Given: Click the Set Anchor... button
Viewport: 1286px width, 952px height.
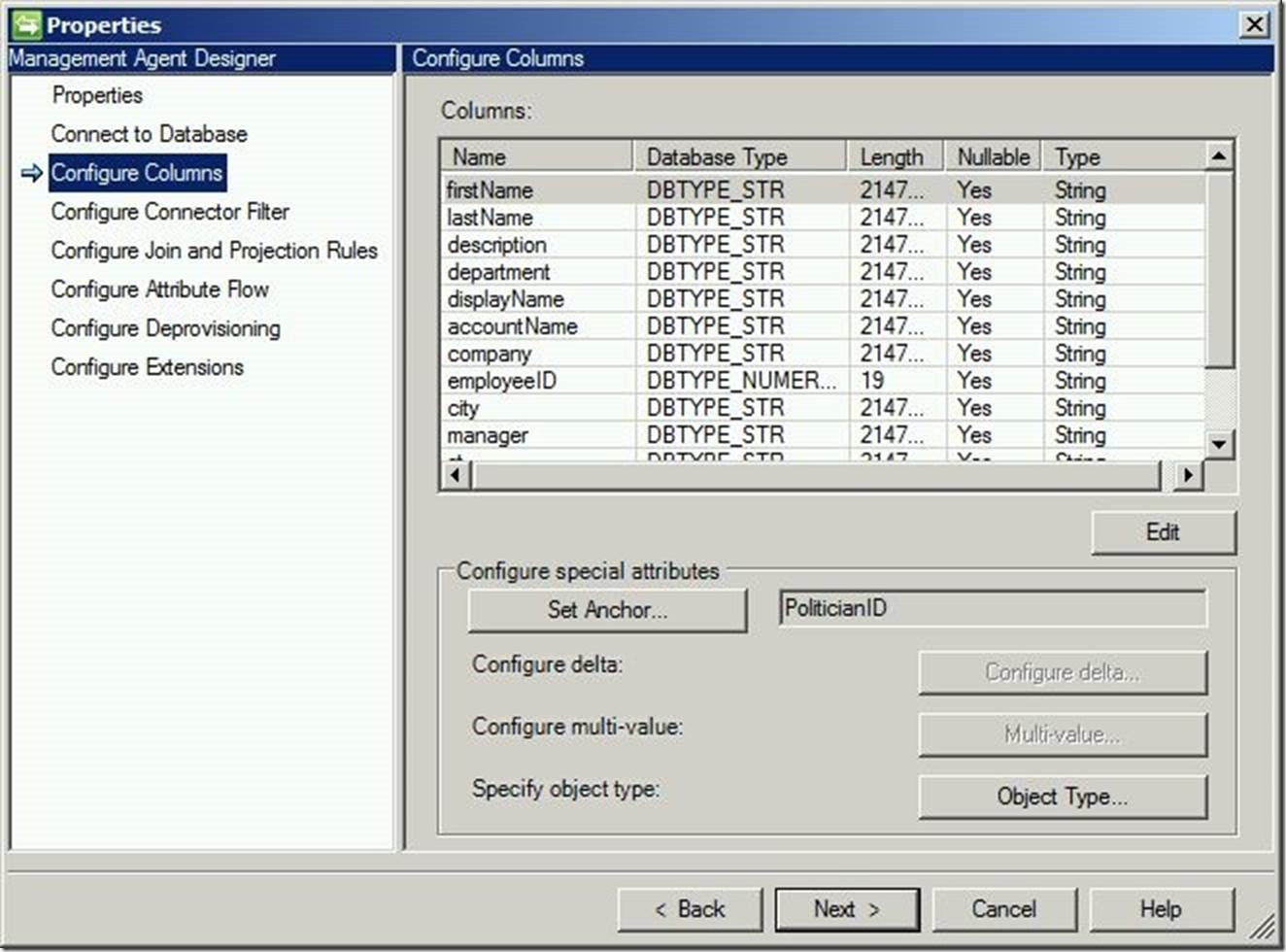Looking at the screenshot, I should click(607, 610).
